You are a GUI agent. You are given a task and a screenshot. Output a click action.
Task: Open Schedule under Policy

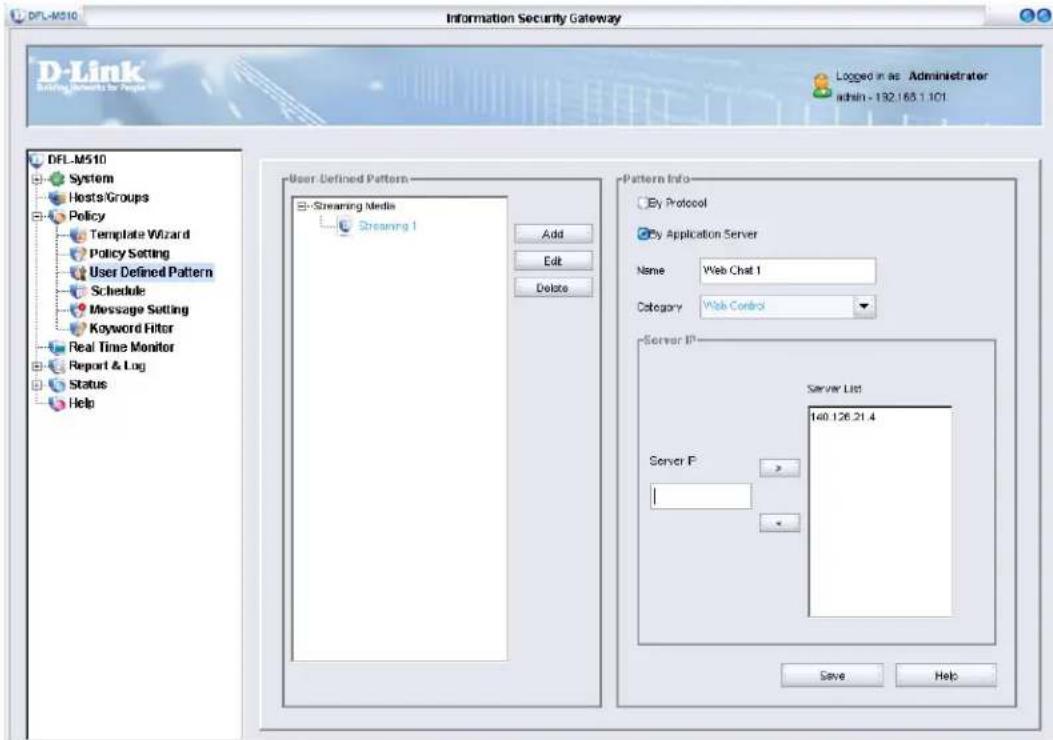[x=118, y=291]
